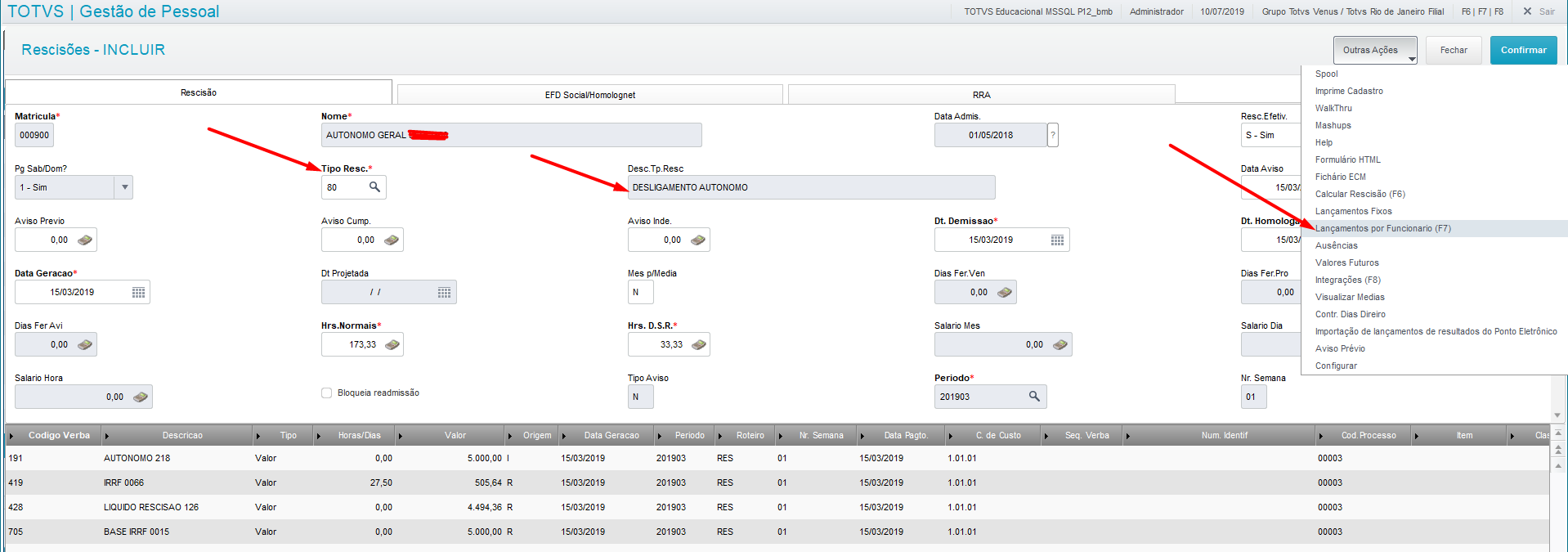
Task: Open calendar icon for Dt. Demissao
Action: 1057,240
